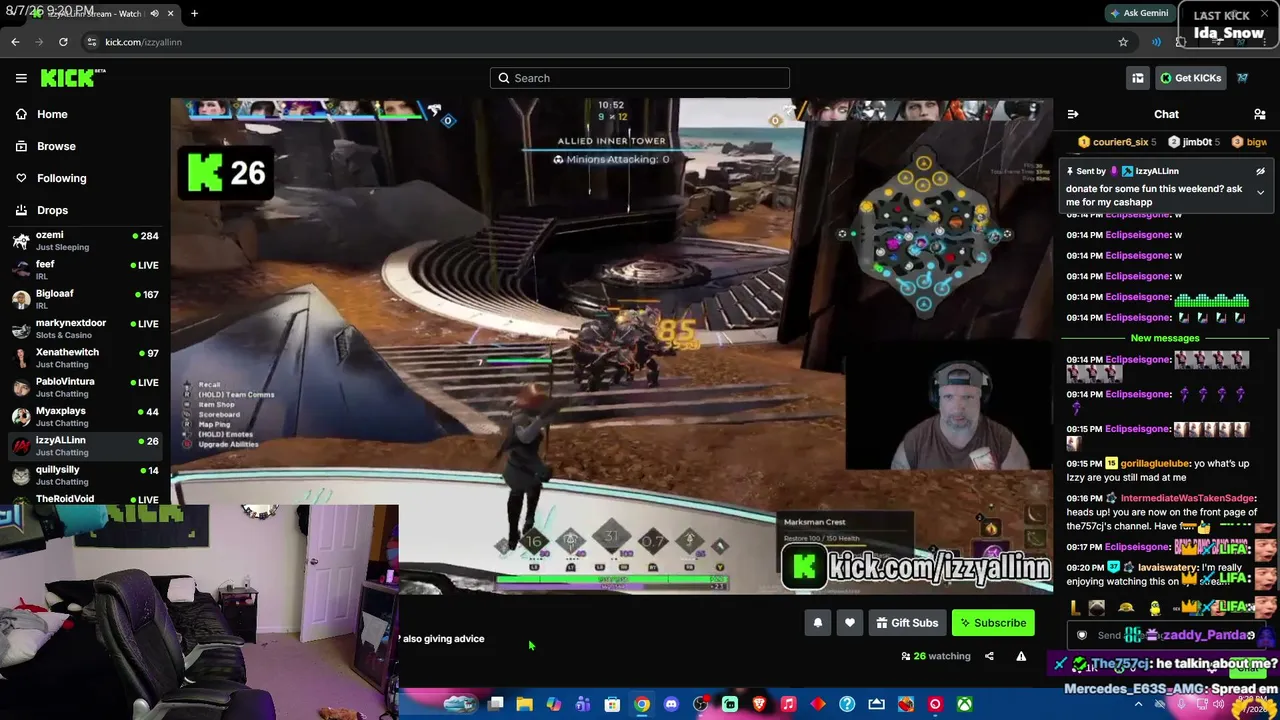Switch to Chrome in taskbar
Screen dimensions: 1280x720
(x=642, y=705)
